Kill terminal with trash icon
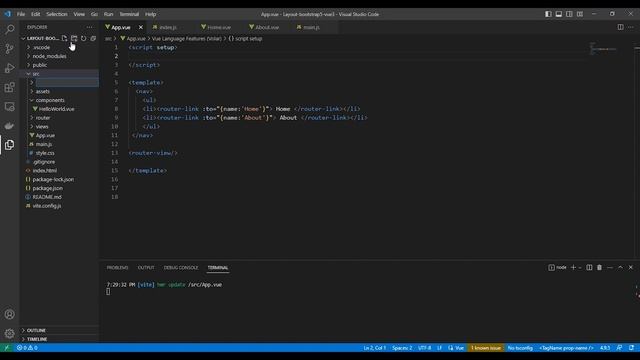Screen dimensions: 640x360 (x=599, y=267)
